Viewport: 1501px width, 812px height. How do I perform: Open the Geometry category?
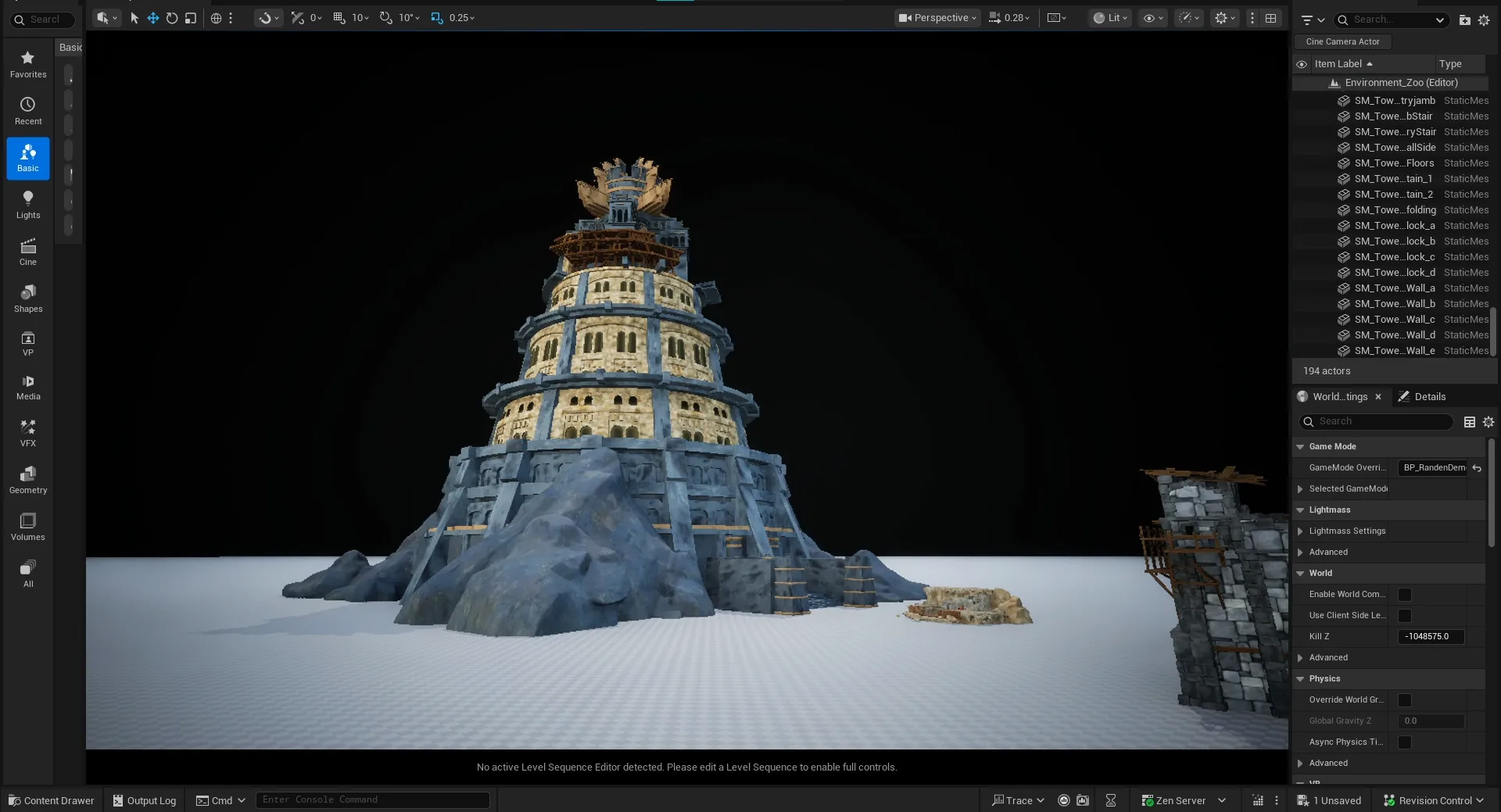pyautogui.click(x=28, y=481)
